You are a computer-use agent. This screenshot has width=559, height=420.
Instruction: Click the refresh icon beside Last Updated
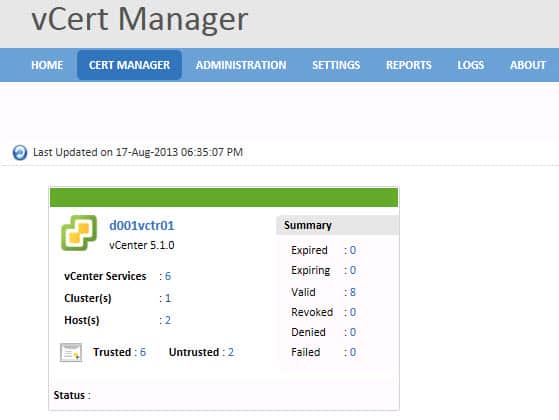20,153
